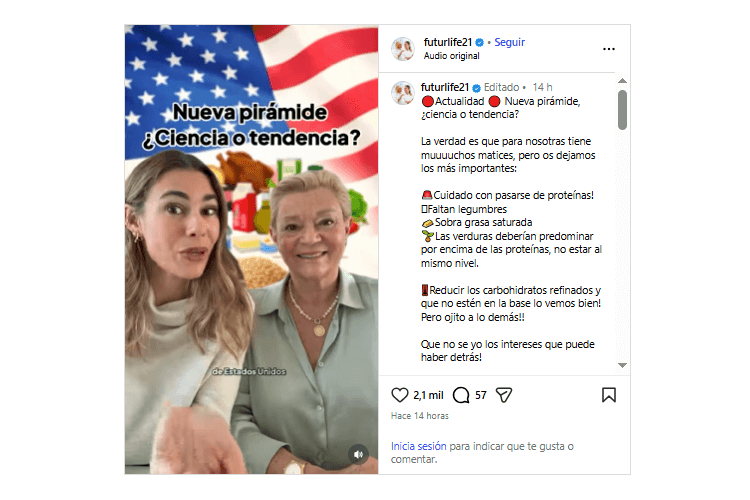The height and width of the screenshot is (500, 750).
Task: Click the caption scrollbar down arrow
Action: [622, 365]
